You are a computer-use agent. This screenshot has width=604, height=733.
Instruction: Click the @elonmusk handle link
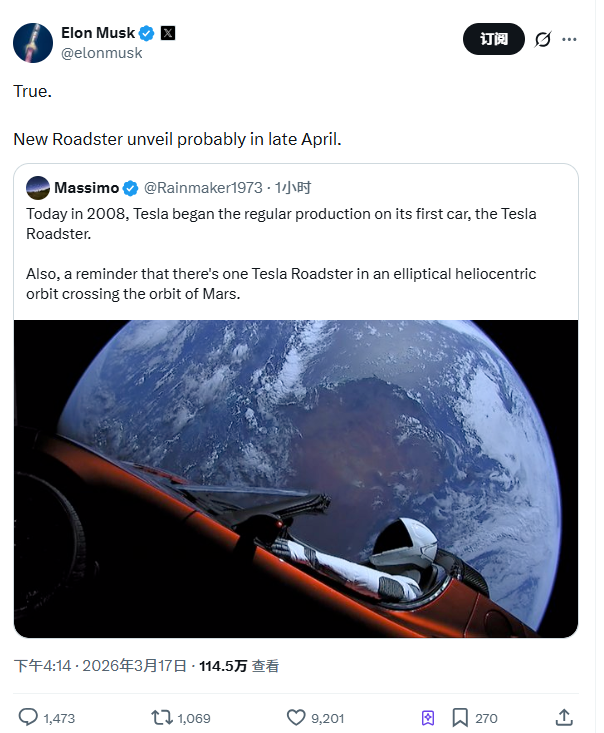102,53
